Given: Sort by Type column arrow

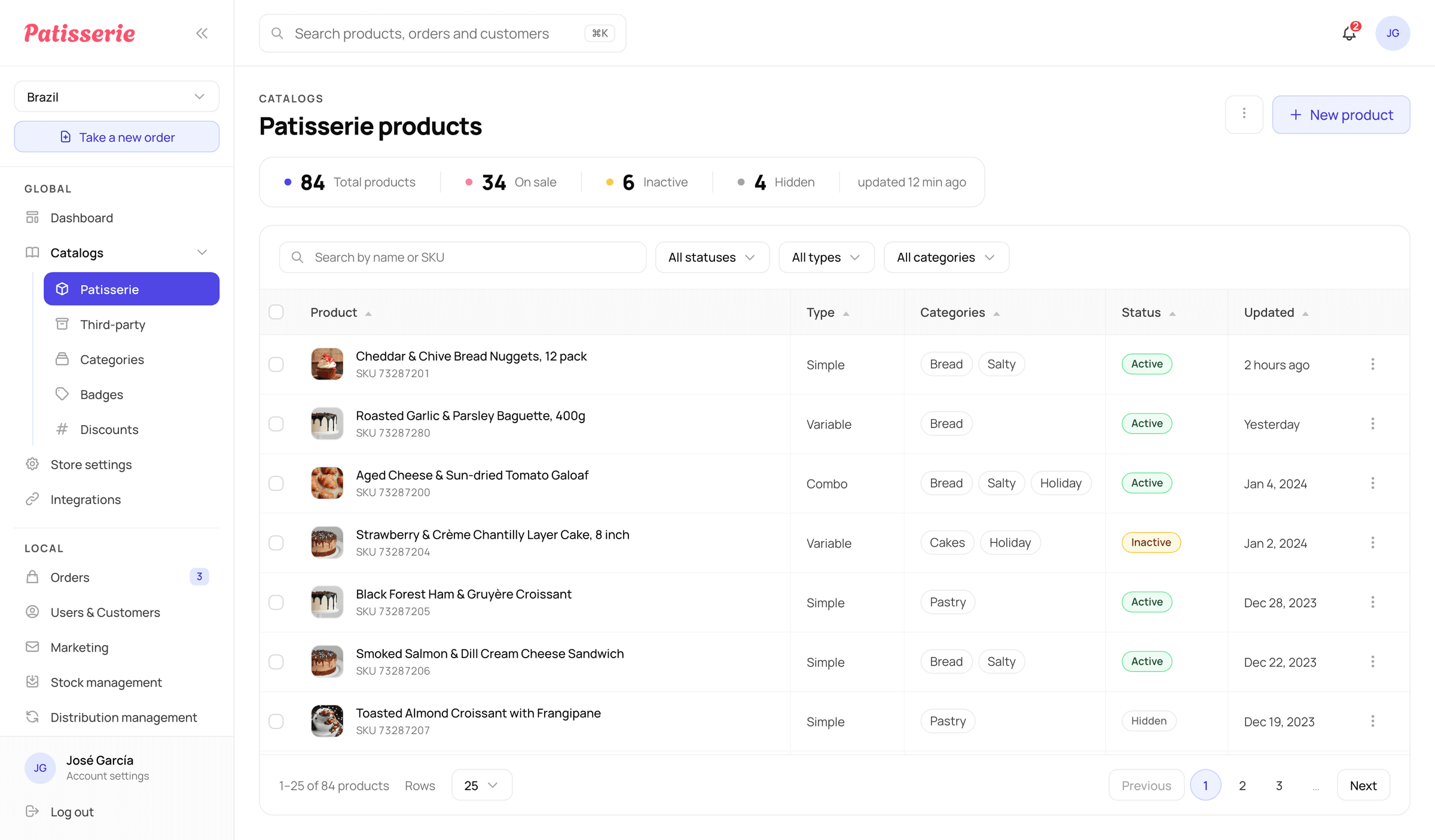Looking at the screenshot, I should tap(846, 314).
